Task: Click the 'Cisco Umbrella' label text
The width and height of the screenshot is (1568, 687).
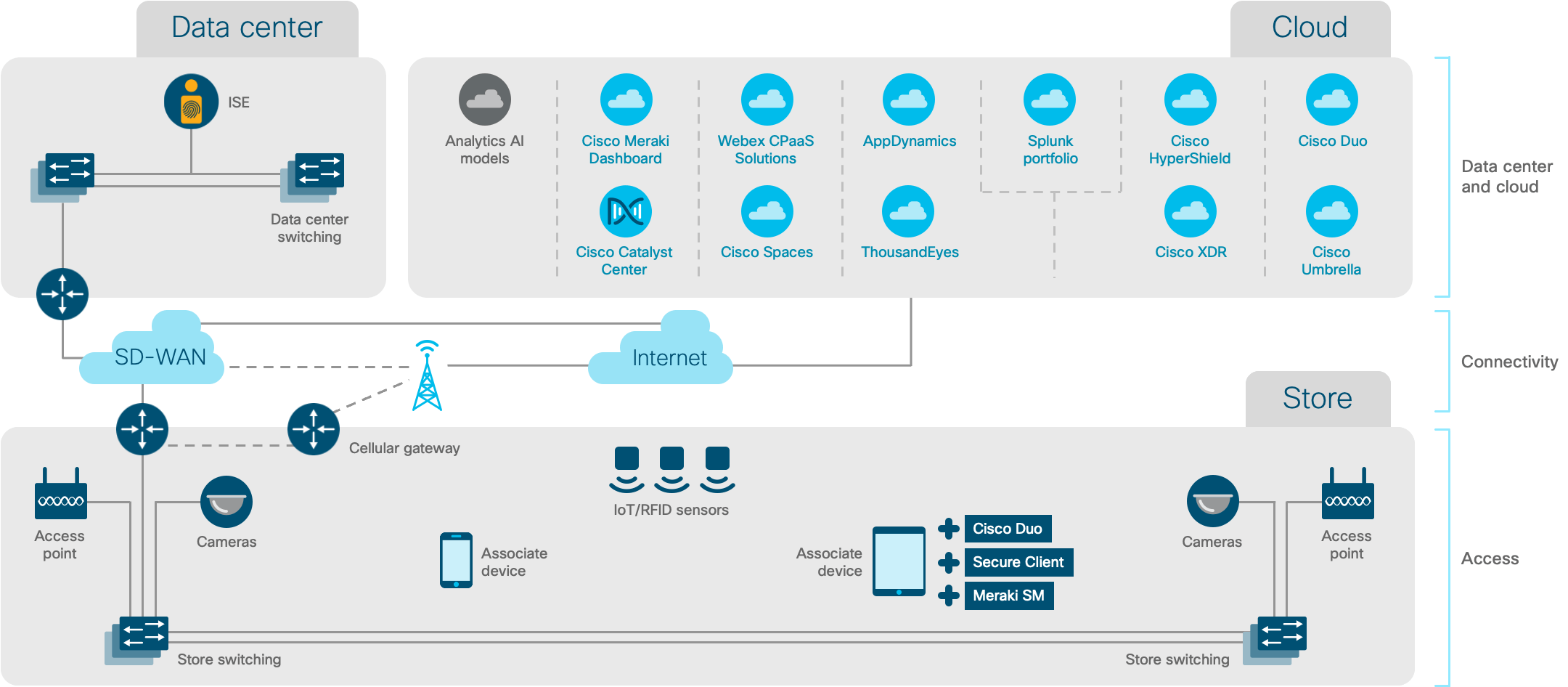Action: point(1331,261)
